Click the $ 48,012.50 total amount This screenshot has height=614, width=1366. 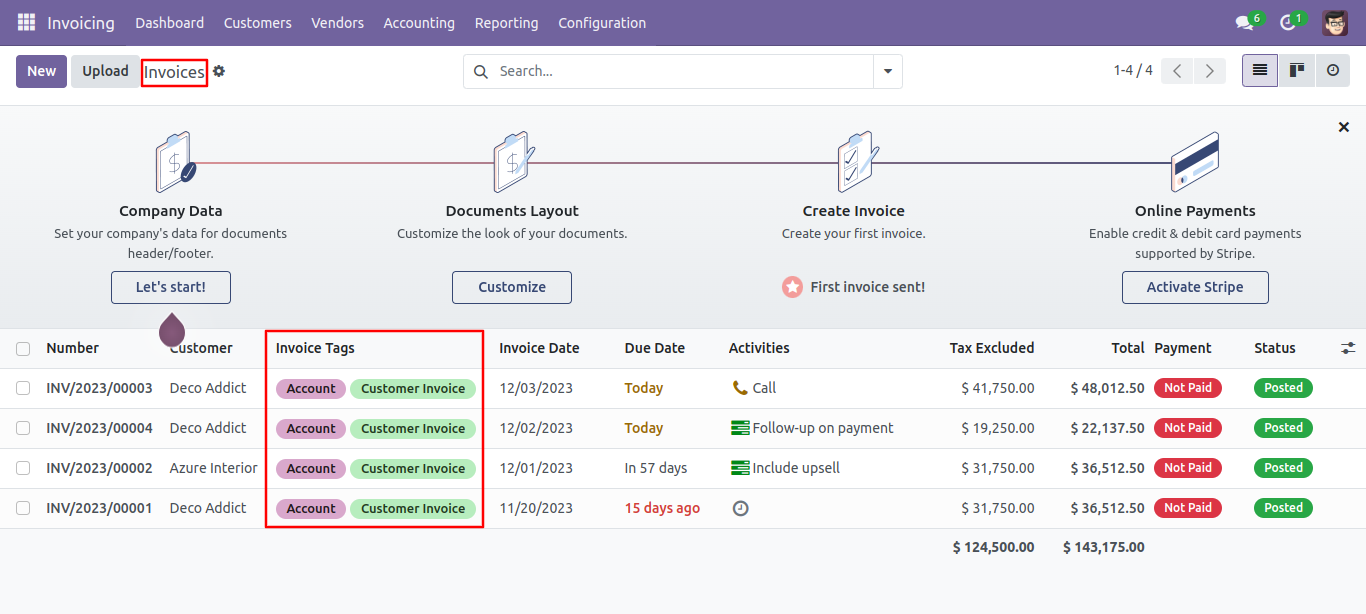point(1108,388)
